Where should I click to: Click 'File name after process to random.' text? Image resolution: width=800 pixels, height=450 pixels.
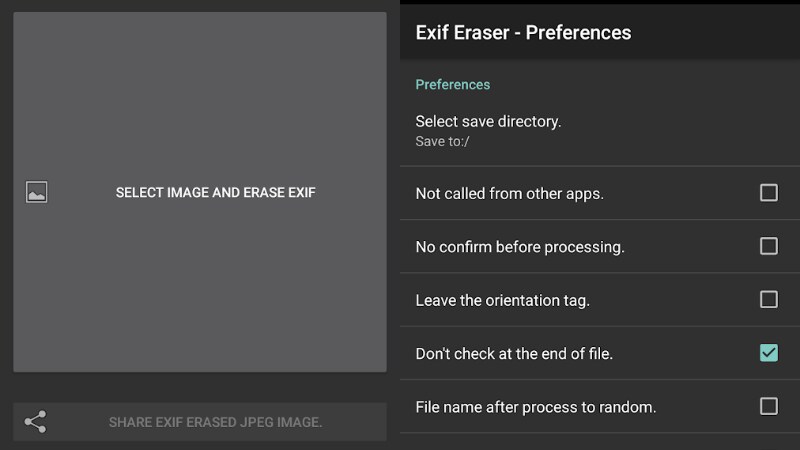[535, 407]
